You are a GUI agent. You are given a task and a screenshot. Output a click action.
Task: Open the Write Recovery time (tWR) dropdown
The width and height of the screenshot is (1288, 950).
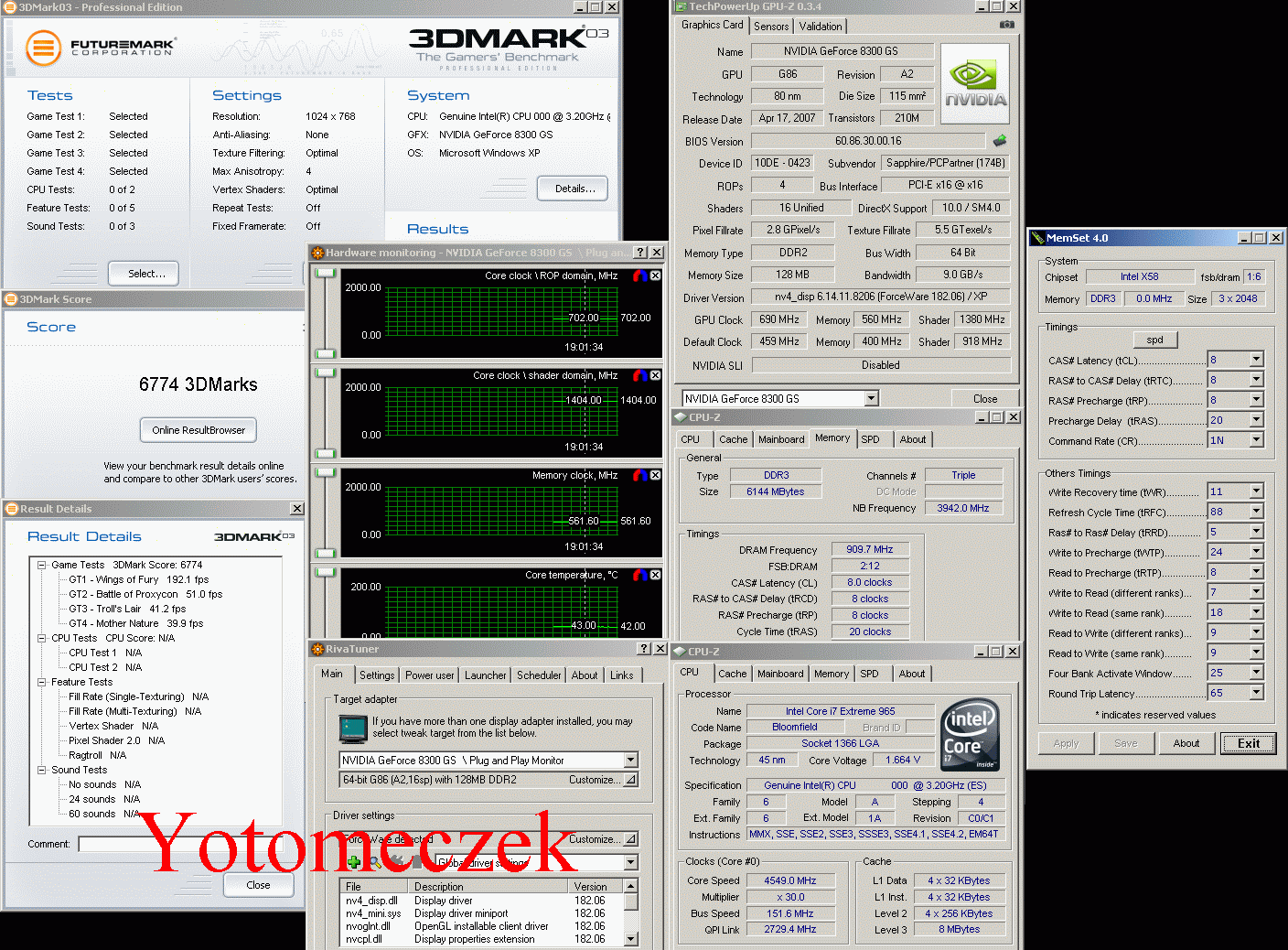pyautogui.click(x=1257, y=491)
